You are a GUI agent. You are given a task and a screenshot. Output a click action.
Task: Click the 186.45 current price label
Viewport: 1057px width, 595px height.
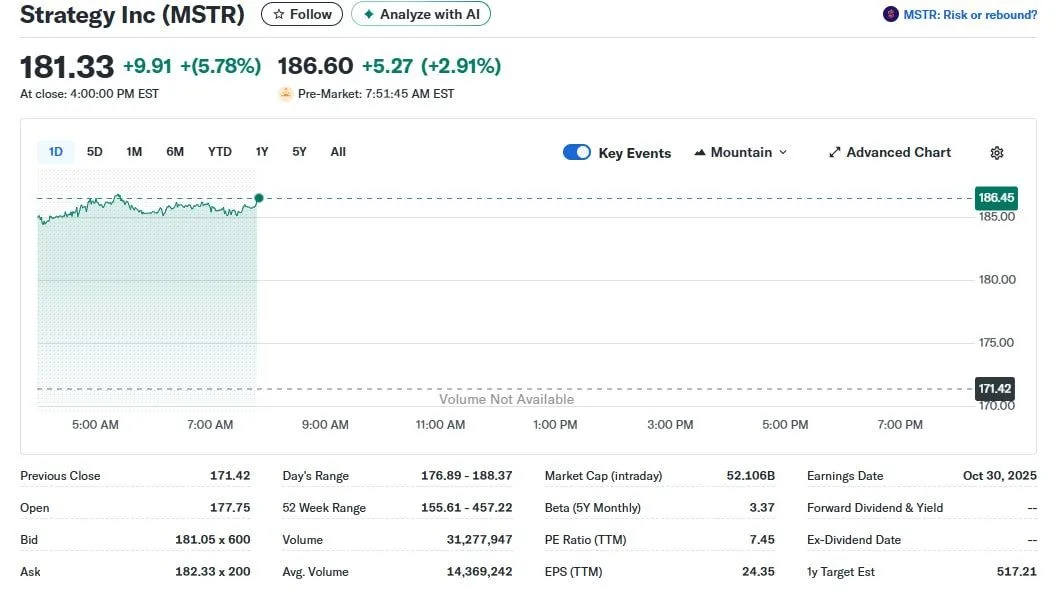995,198
